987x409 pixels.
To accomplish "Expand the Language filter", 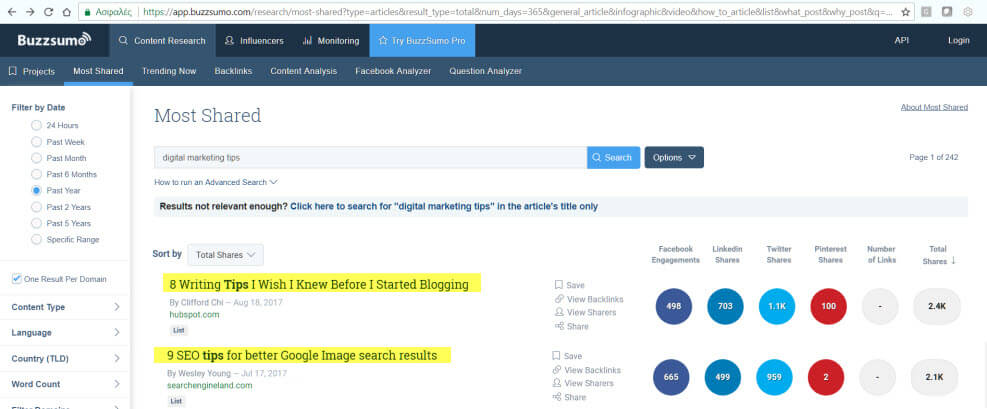I will (65, 332).
